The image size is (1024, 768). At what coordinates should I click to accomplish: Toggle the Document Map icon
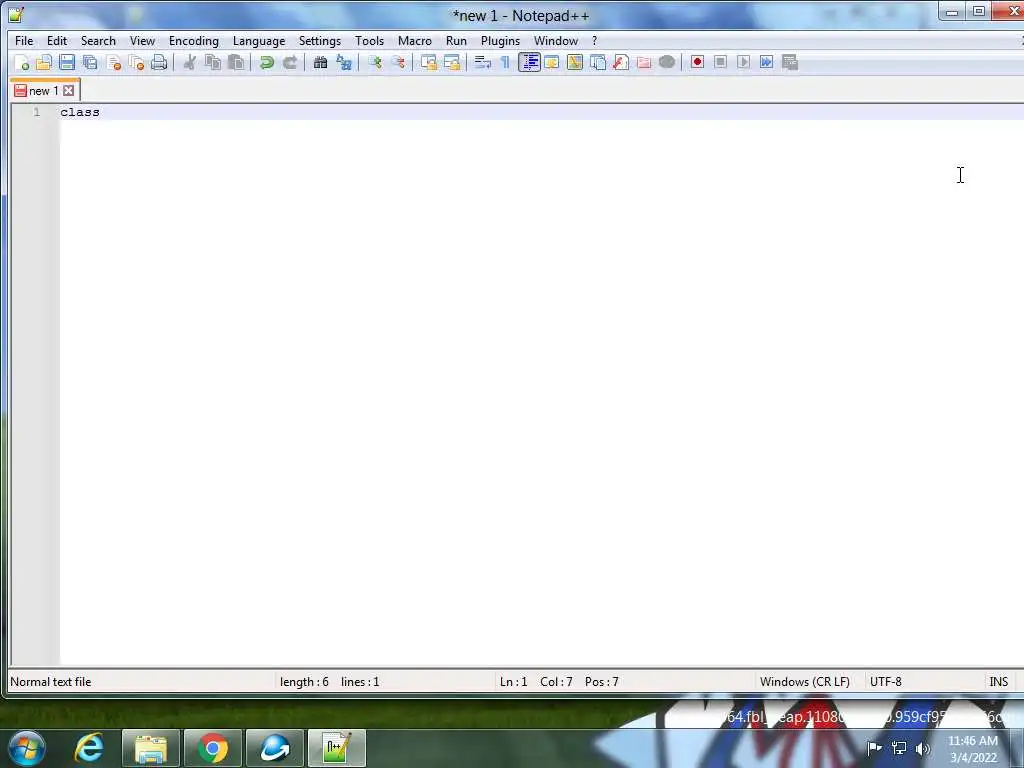[575, 63]
